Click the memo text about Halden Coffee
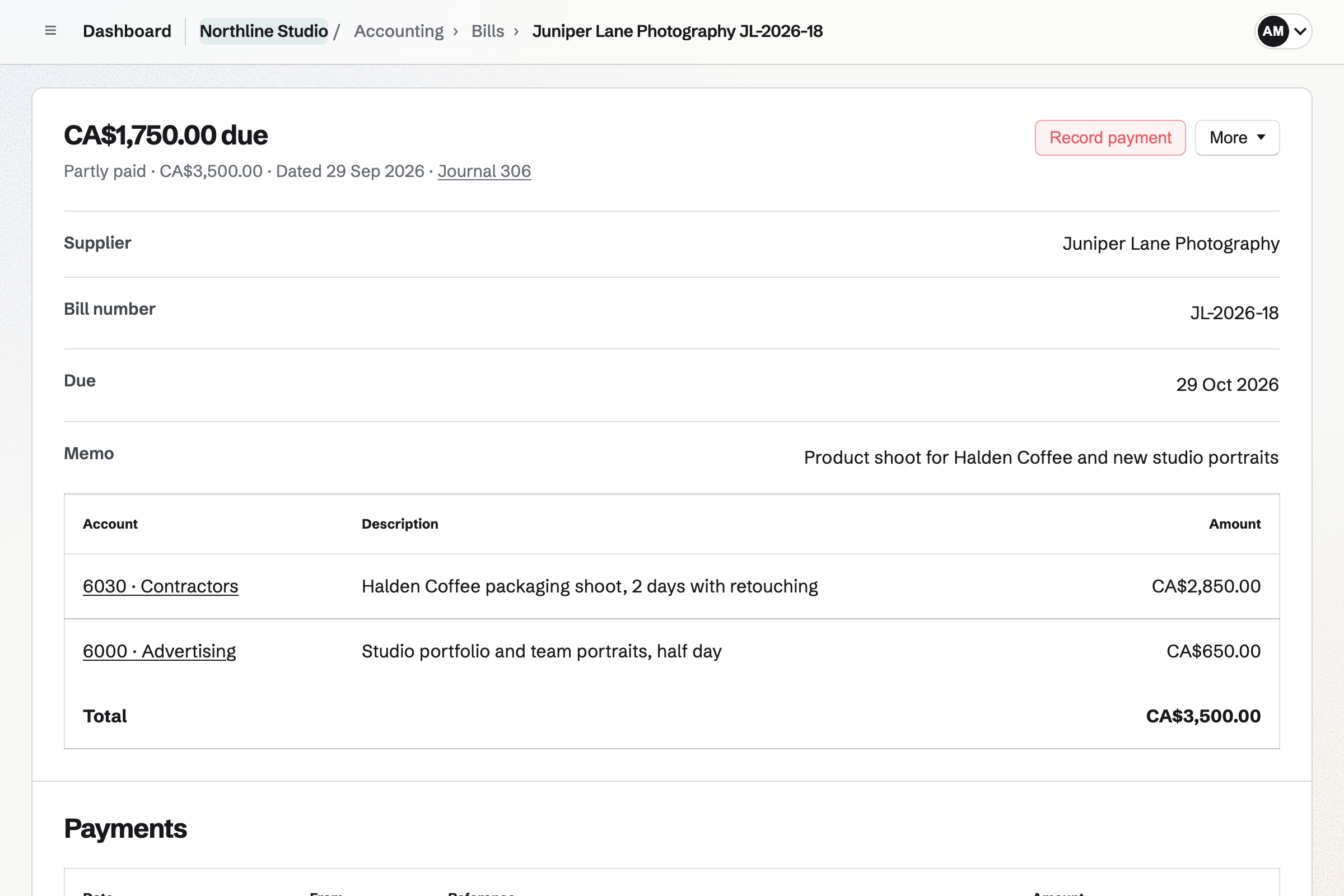The image size is (1344, 896). tap(1041, 458)
